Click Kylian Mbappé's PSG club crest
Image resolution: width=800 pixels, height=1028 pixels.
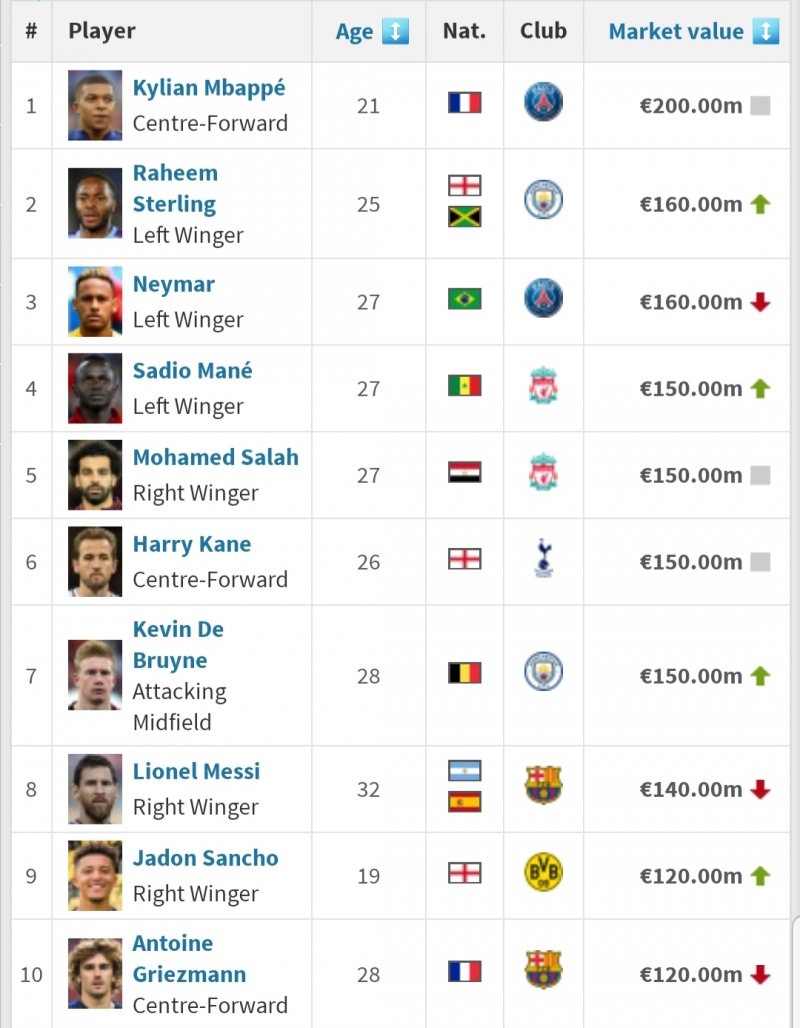pos(543,103)
